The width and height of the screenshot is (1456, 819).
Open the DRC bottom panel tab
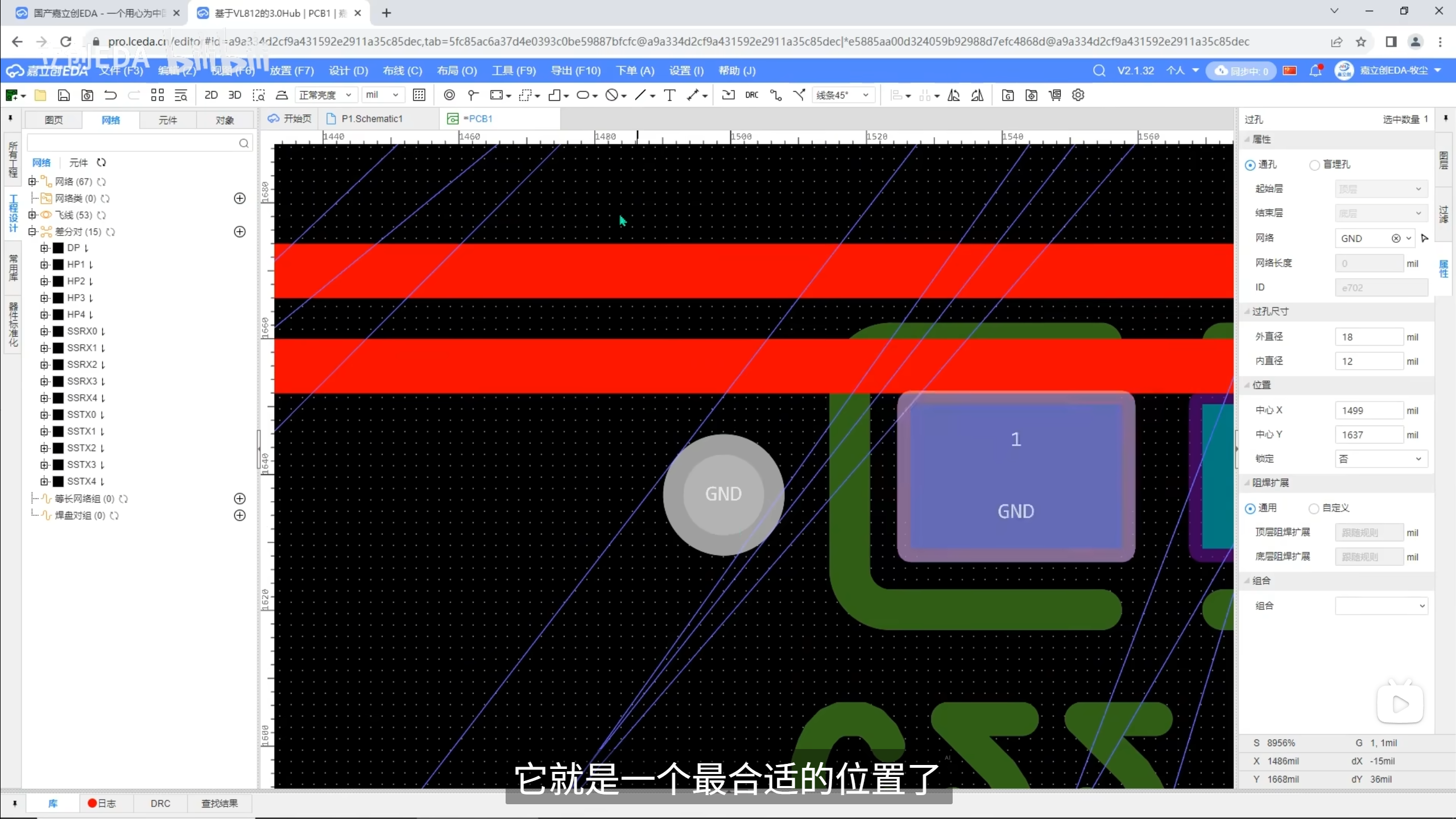click(x=160, y=803)
